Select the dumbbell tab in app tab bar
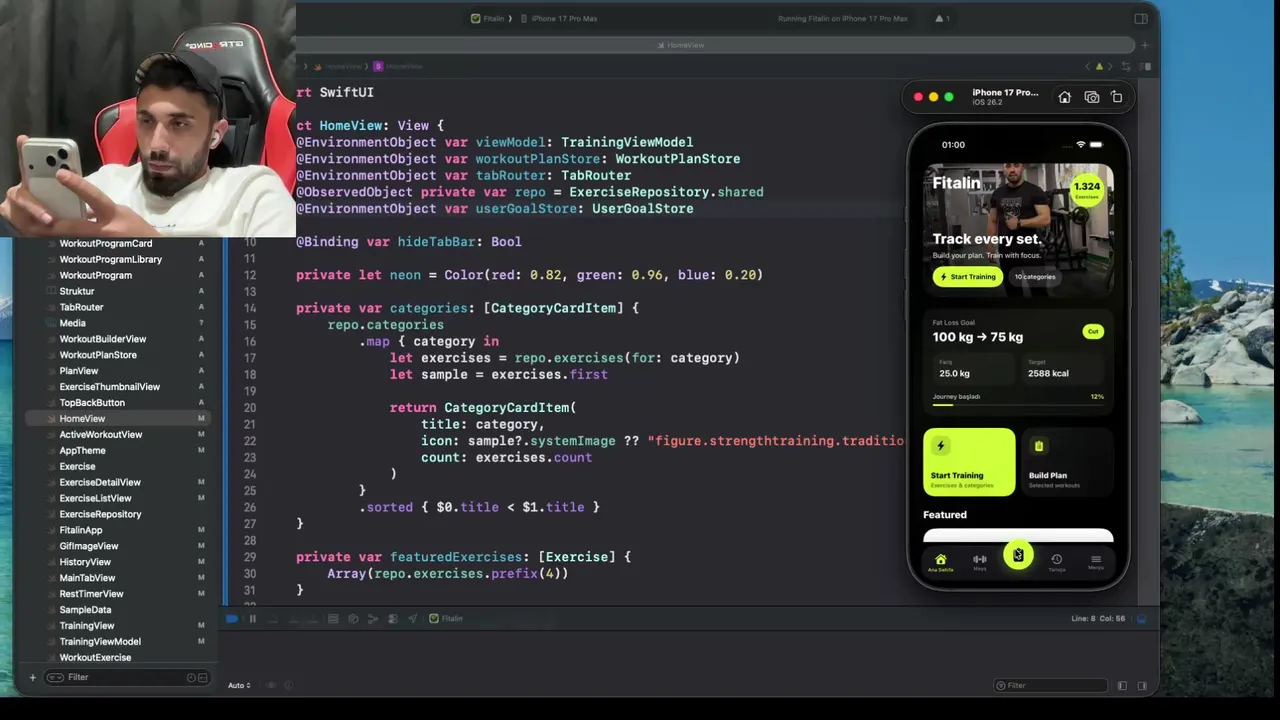 (980, 563)
